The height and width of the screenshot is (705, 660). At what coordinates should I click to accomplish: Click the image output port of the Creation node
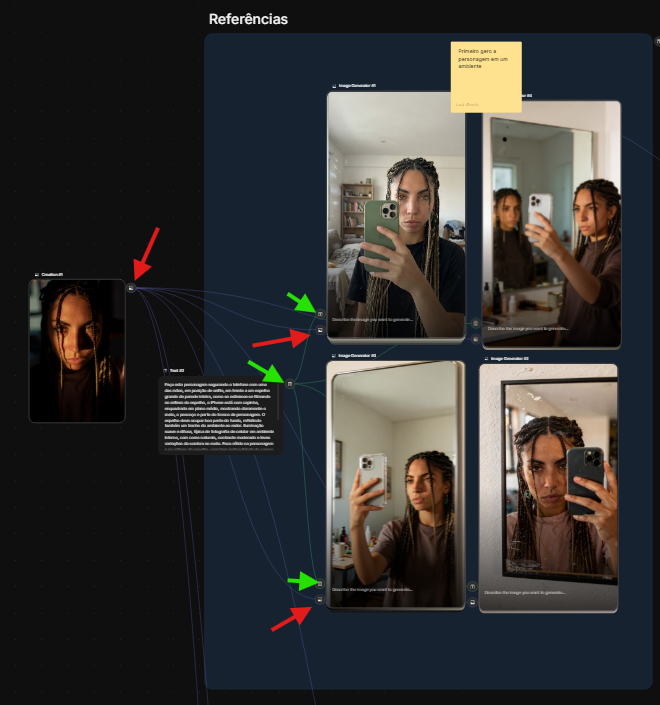point(131,287)
